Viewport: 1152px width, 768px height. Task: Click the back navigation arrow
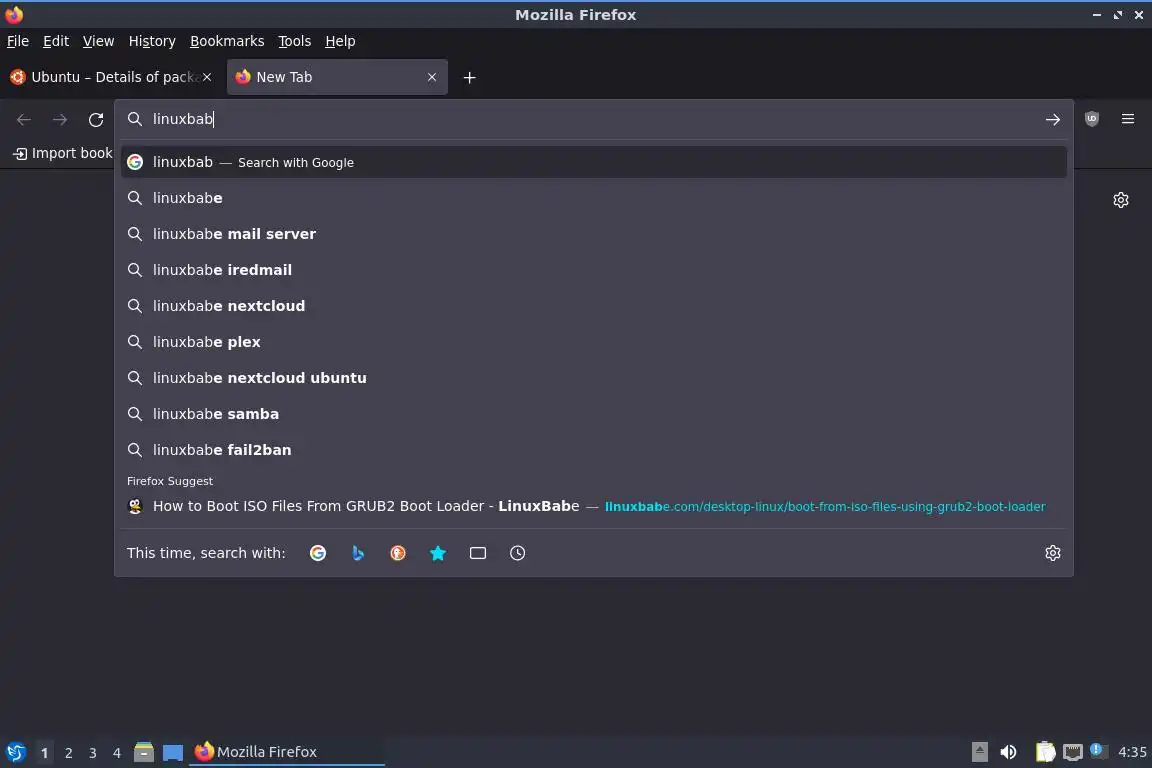point(24,119)
